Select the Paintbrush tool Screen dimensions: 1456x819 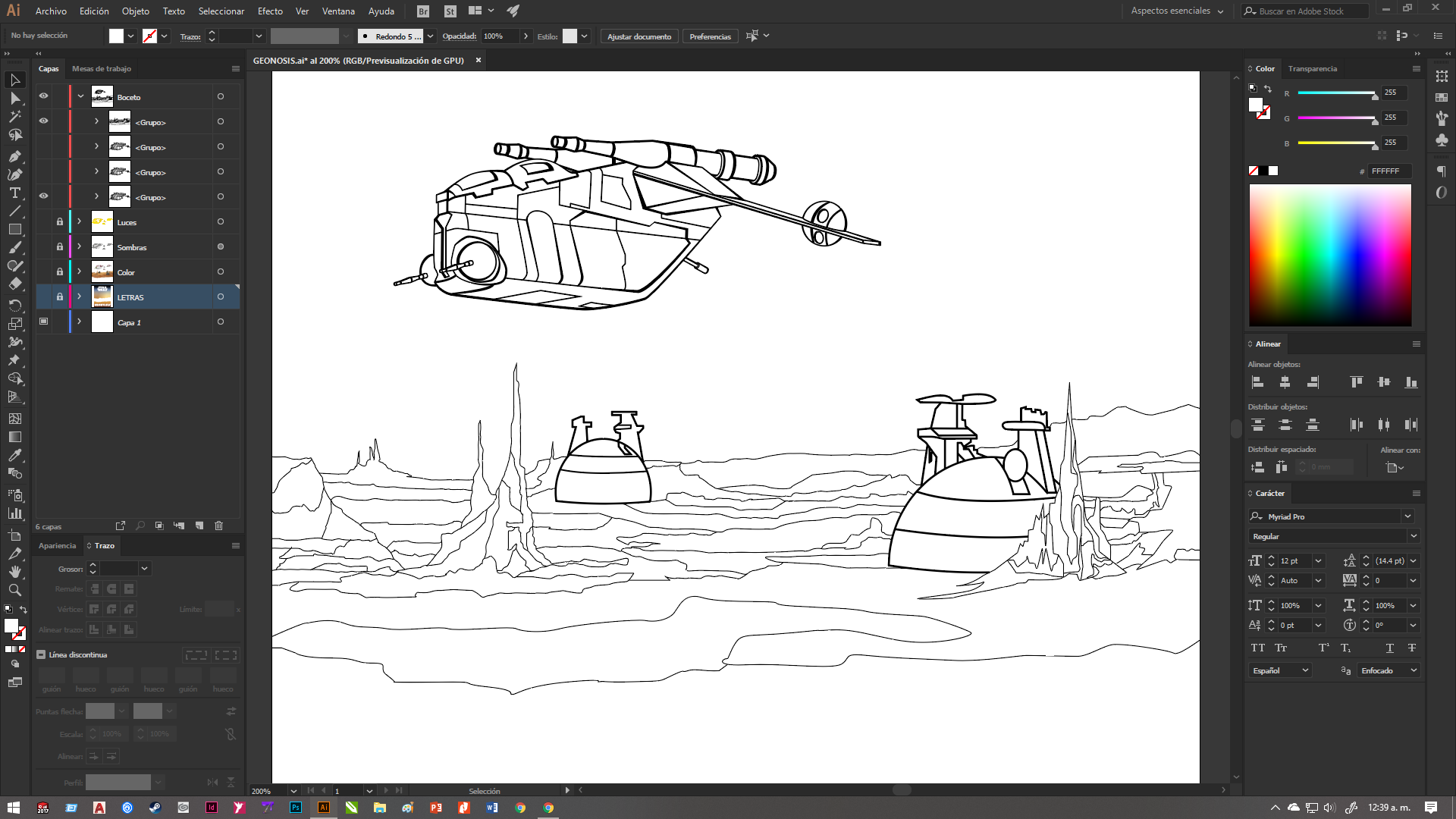(x=14, y=247)
